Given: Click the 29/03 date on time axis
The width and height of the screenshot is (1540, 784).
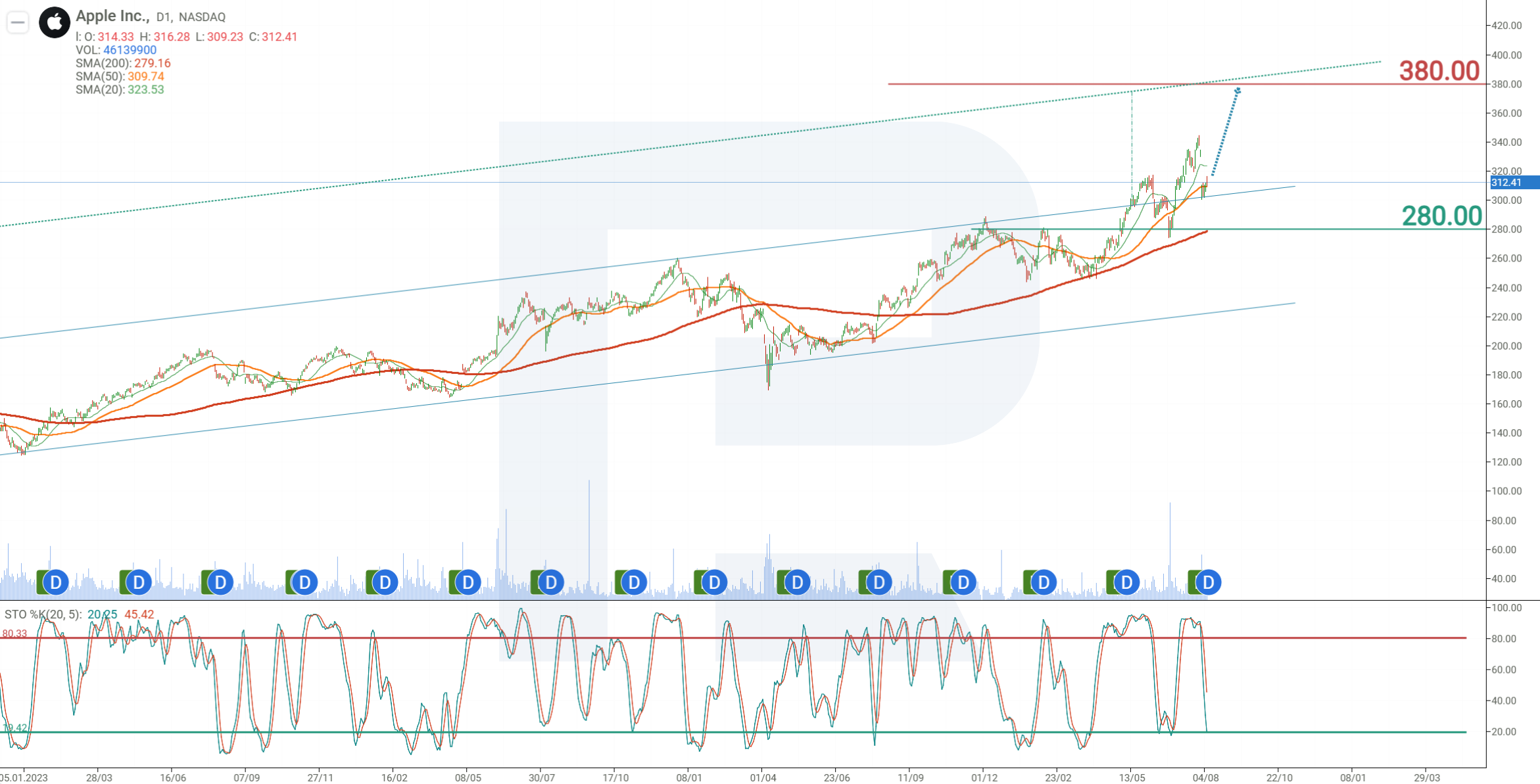Looking at the screenshot, I should (1427, 777).
